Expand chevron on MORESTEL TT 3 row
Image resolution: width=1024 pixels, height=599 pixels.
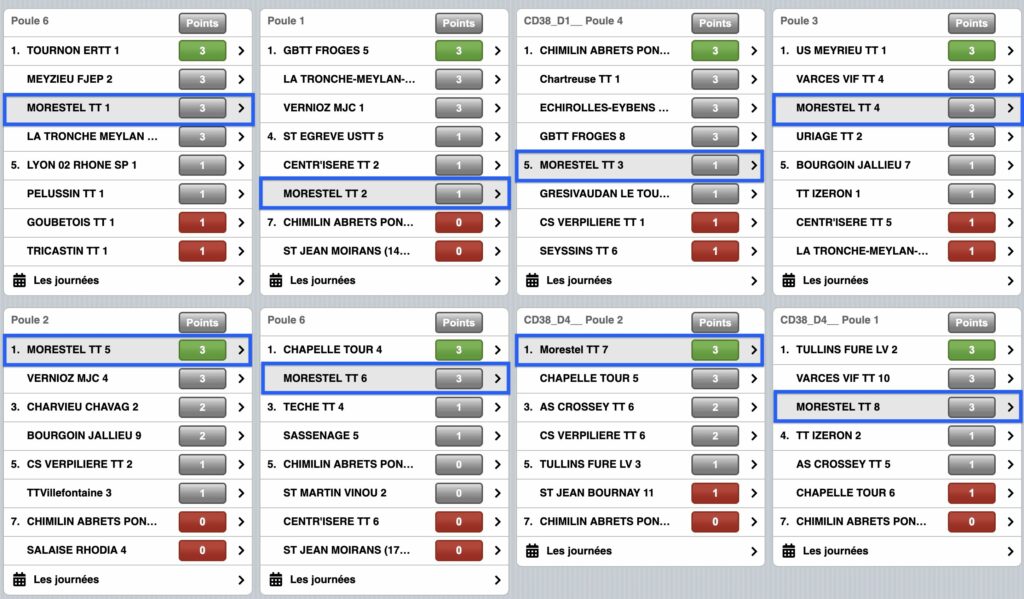[x=753, y=165]
